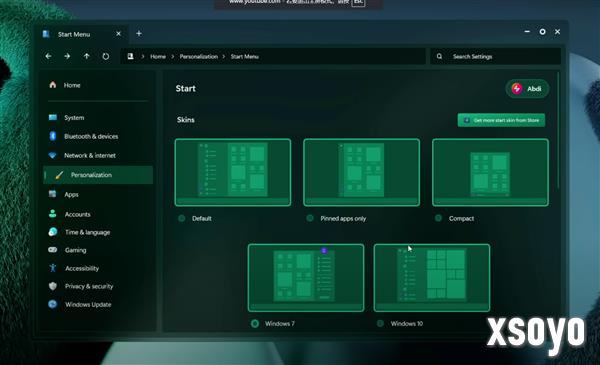Screen dimensions: 600x365
Task: Click the Bluetooth icon in the sidebar
Action: pyautogui.click(x=53, y=136)
